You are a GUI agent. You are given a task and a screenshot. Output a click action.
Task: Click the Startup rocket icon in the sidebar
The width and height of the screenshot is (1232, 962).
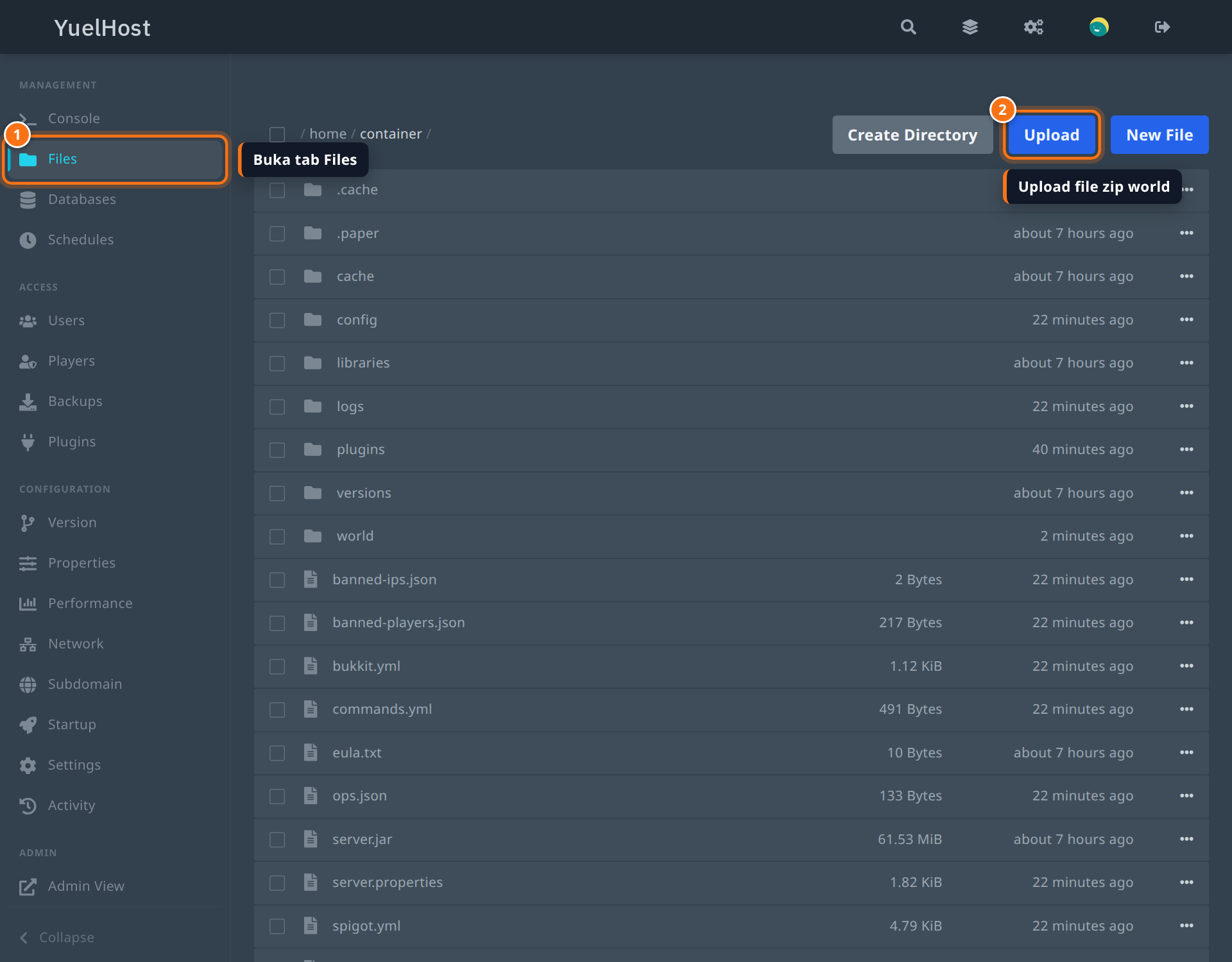pos(28,725)
